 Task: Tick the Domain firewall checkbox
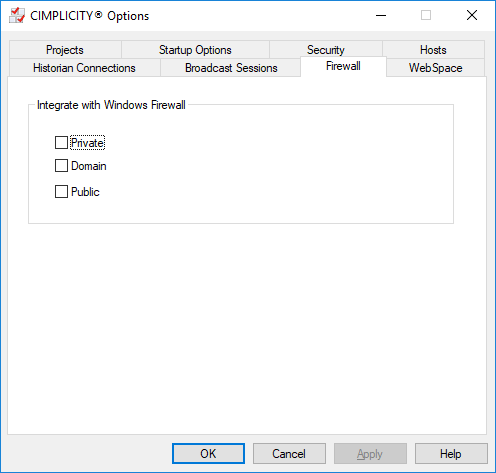61,166
